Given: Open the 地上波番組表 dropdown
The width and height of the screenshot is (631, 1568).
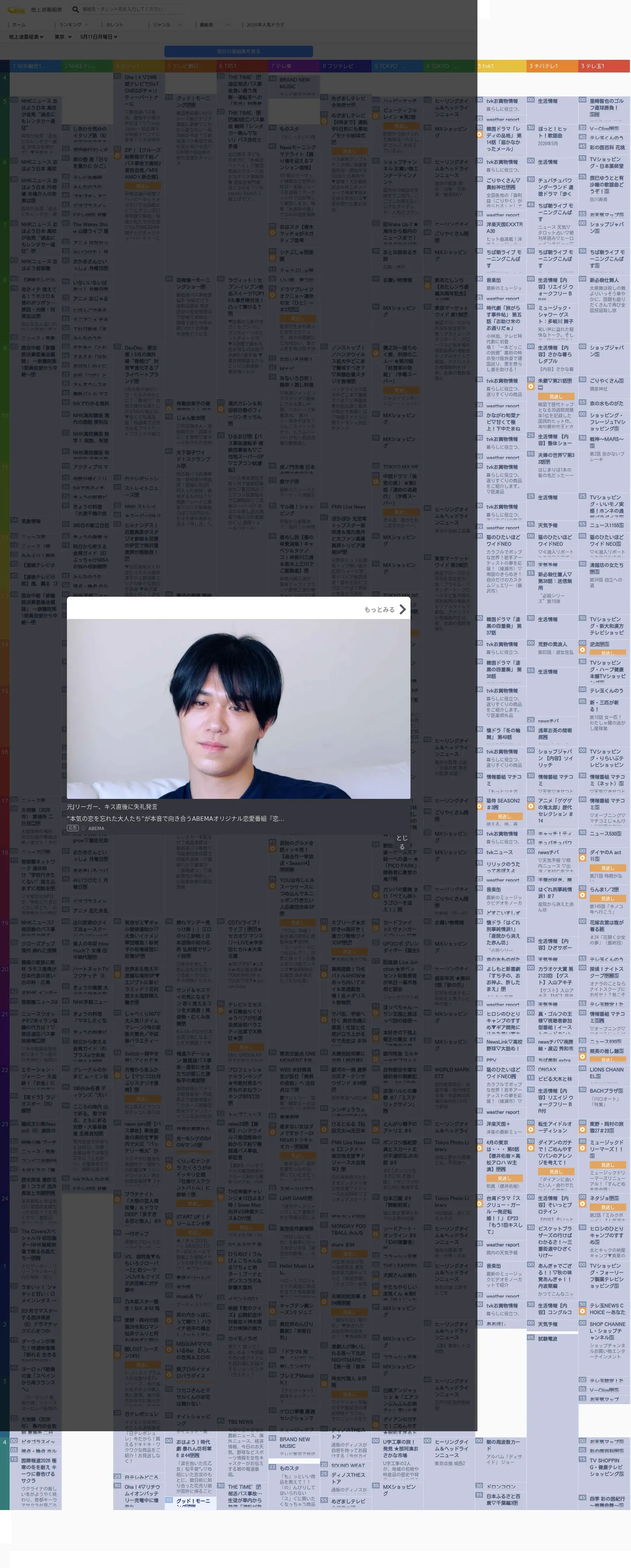Looking at the screenshot, I should coord(26,37).
